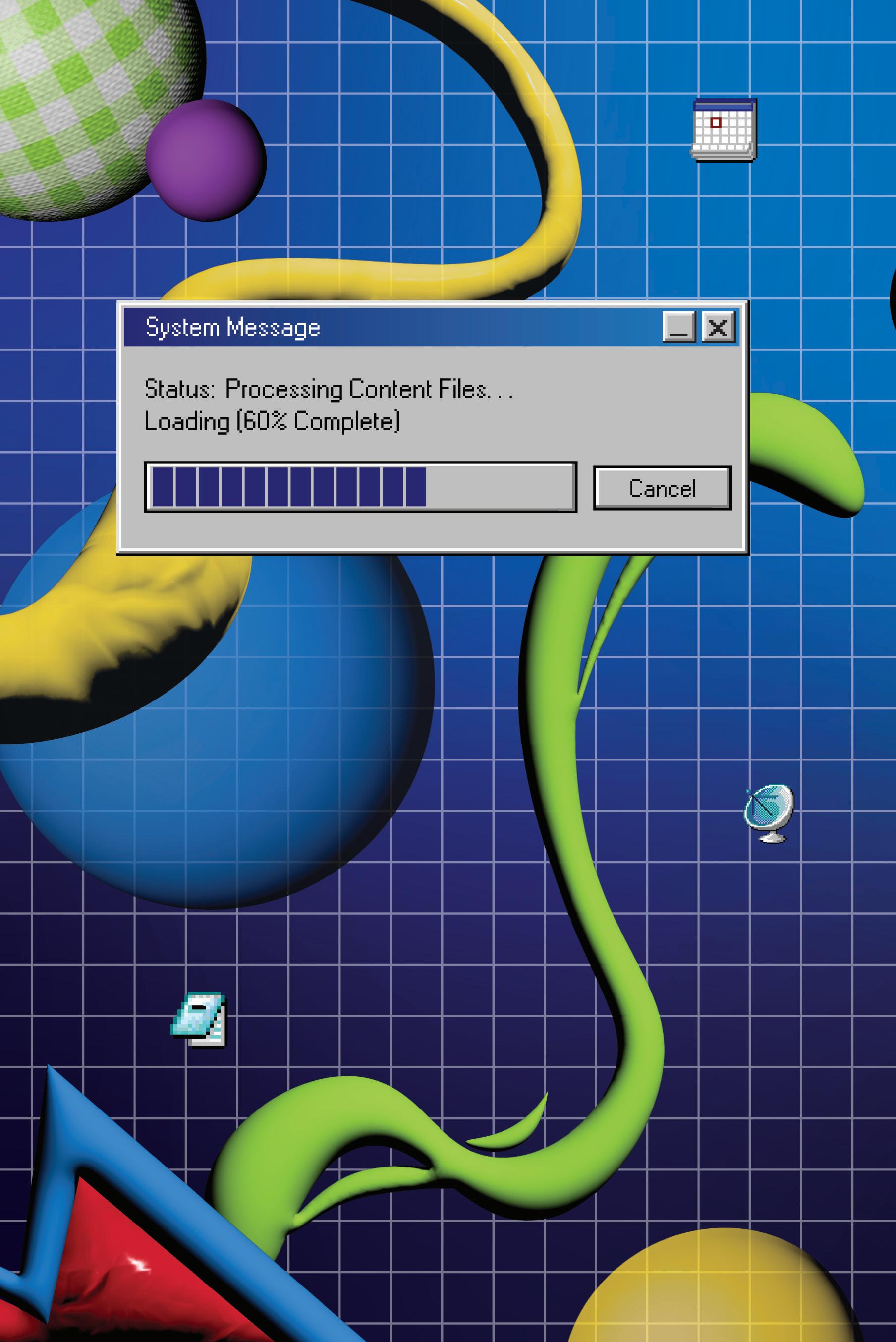The height and width of the screenshot is (1342, 896).
Task: Open the satellite dish desktop icon
Action: (x=769, y=813)
